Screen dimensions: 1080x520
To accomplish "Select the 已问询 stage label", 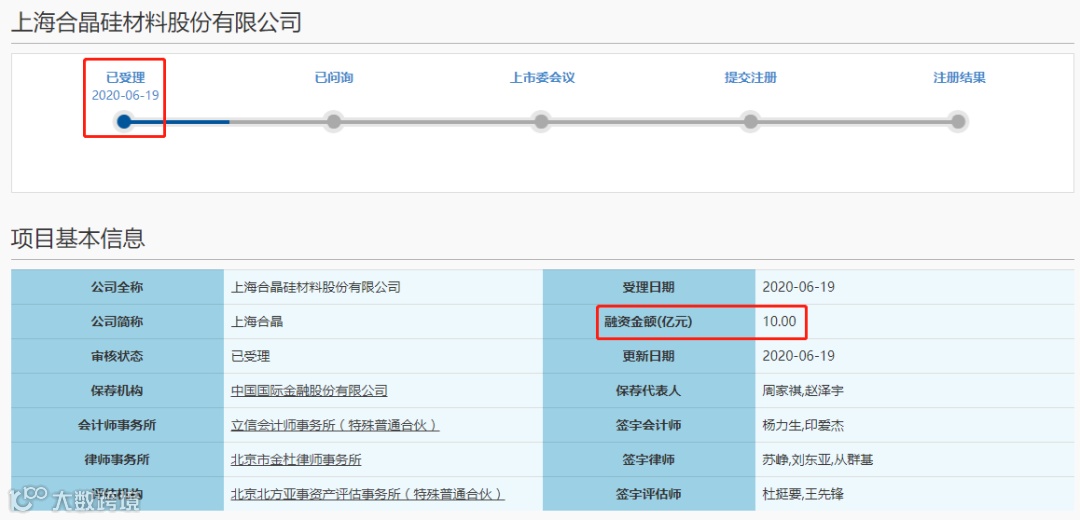I will (x=334, y=78).
